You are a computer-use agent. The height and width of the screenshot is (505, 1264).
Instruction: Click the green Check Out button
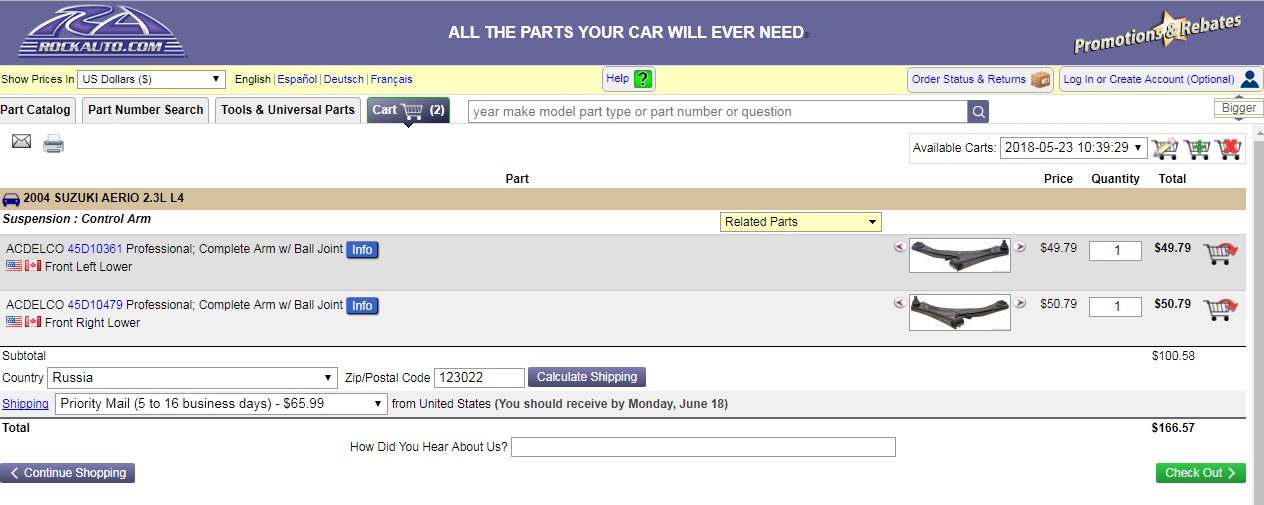[1200, 473]
